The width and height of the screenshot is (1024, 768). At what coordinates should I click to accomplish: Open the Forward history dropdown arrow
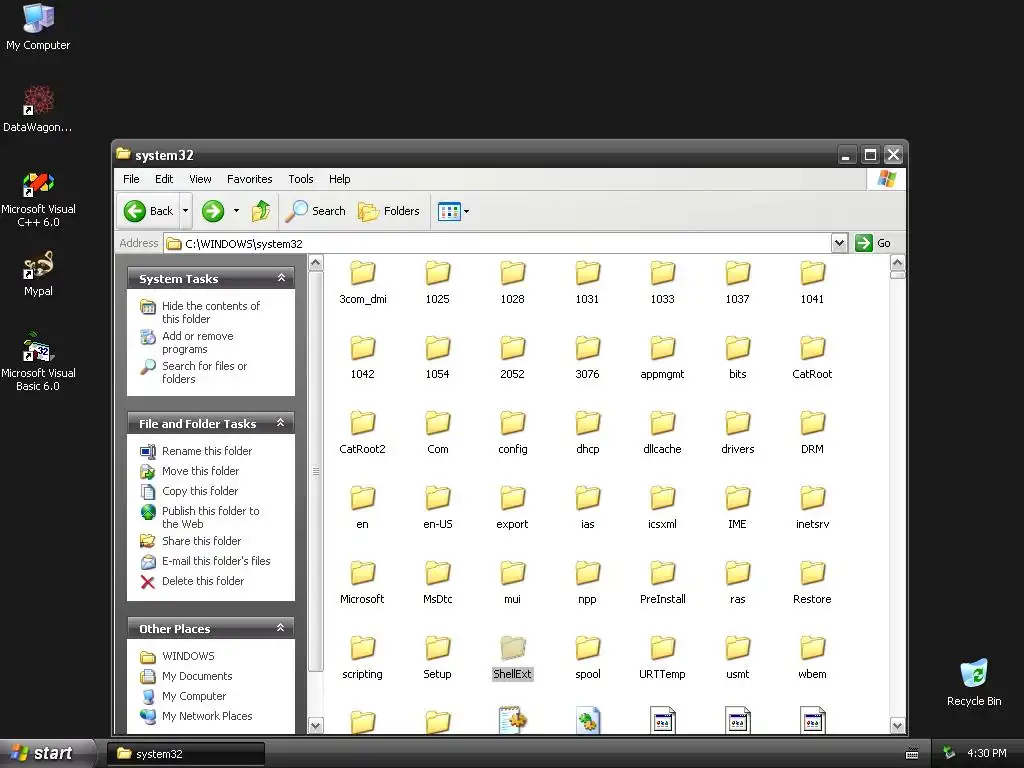[236, 211]
